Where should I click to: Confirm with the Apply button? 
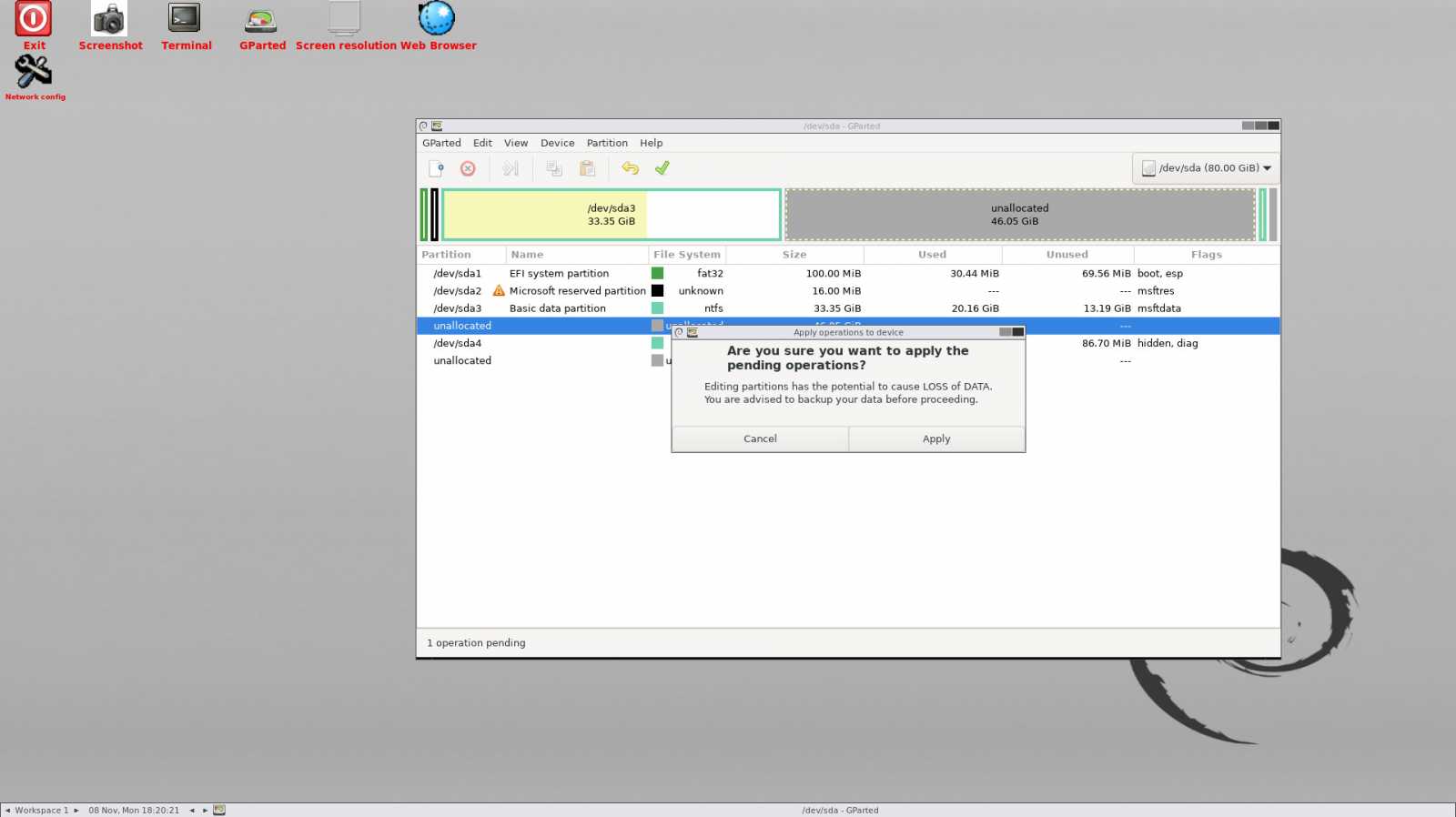click(x=936, y=439)
